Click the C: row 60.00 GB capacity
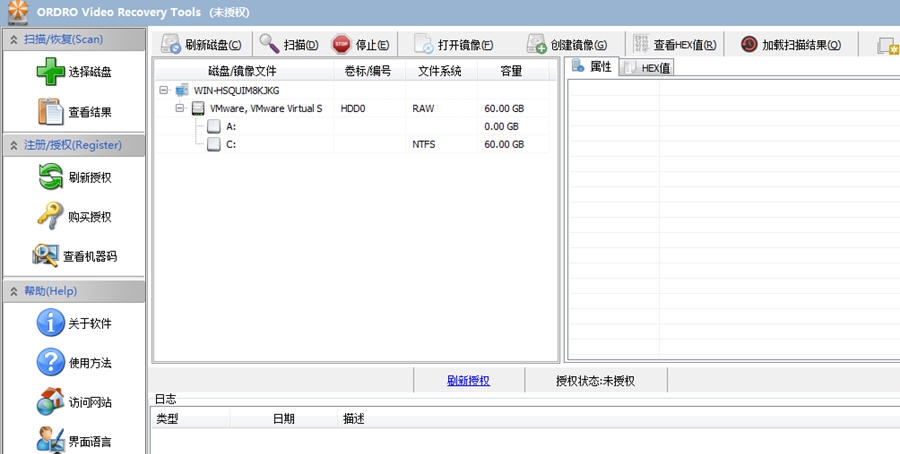The width and height of the screenshot is (900, 454). pyautogui.click(x=504, y=145)
